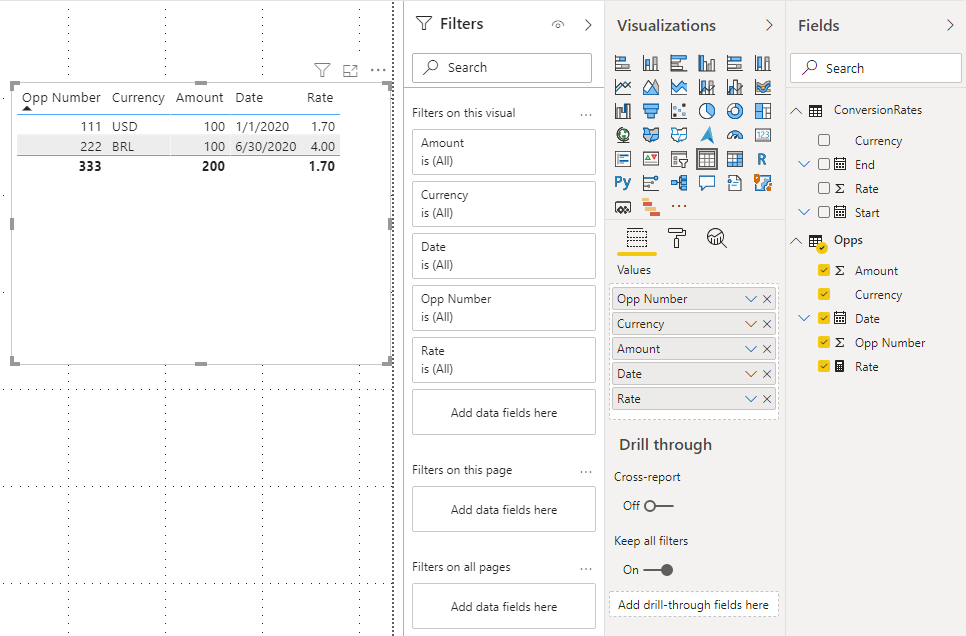966x636 pixels.
Task: Select the Line chart visual
Action: (x=623, y=87)
